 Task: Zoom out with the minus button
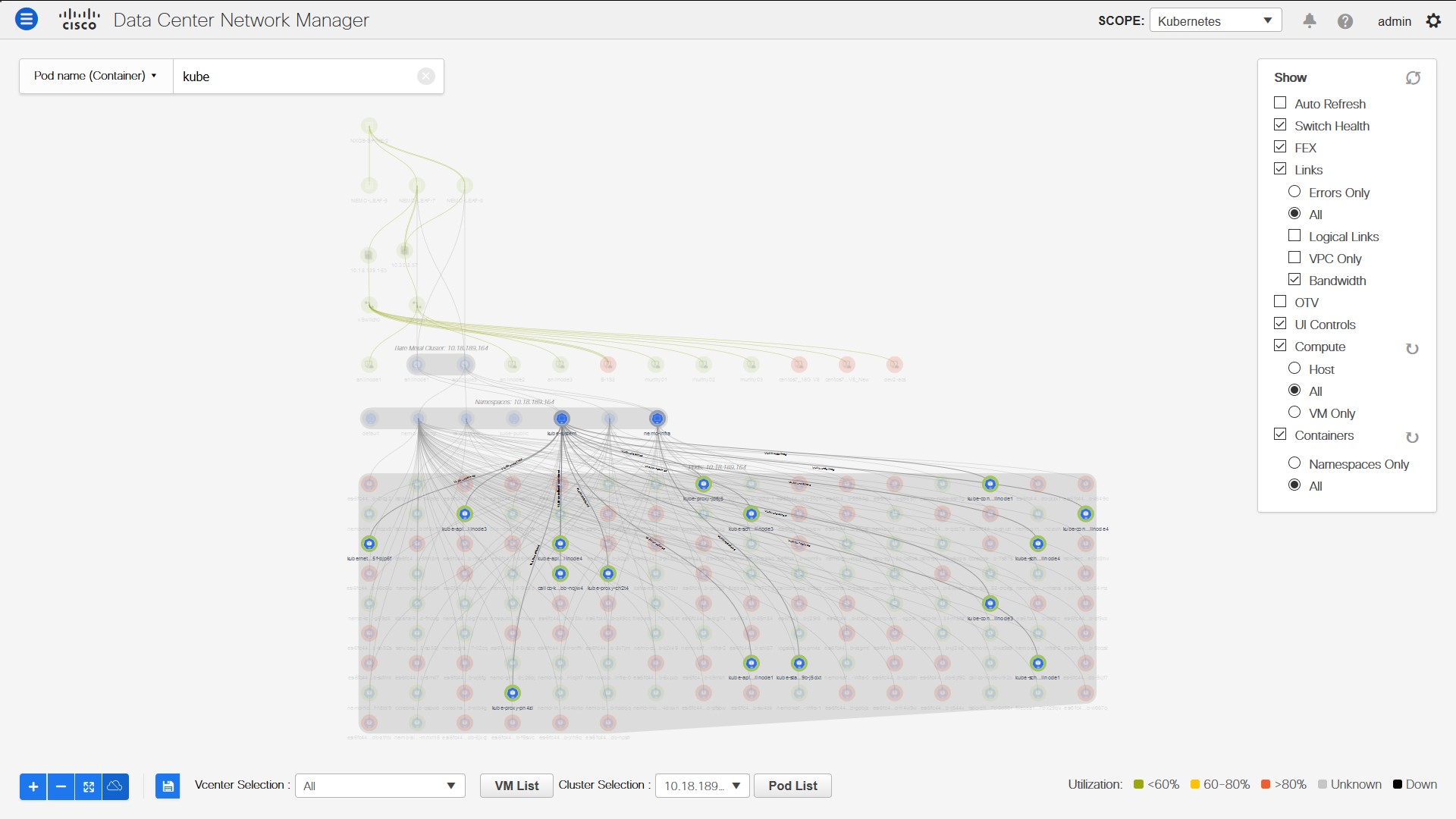point(61,786)
